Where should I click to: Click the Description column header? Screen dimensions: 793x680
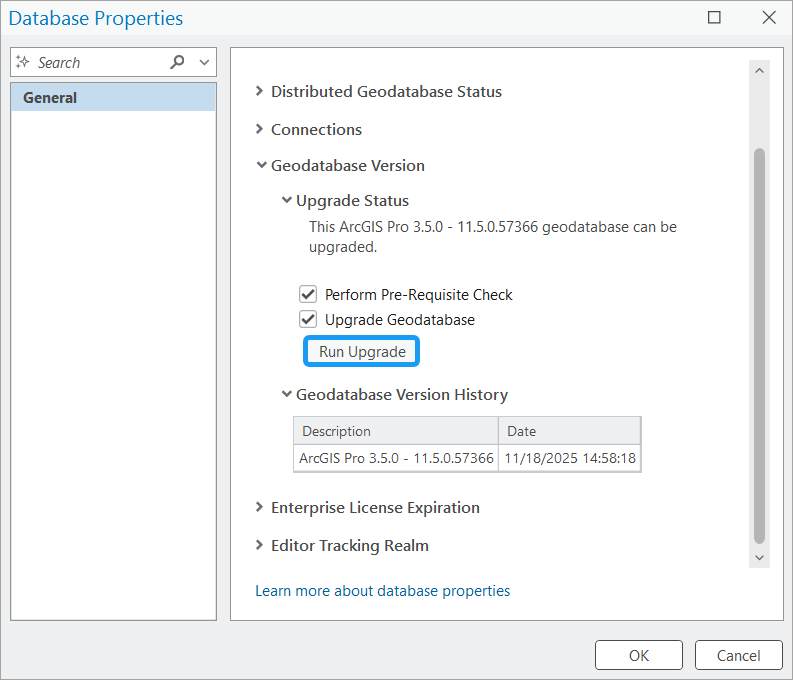(396, 431)
